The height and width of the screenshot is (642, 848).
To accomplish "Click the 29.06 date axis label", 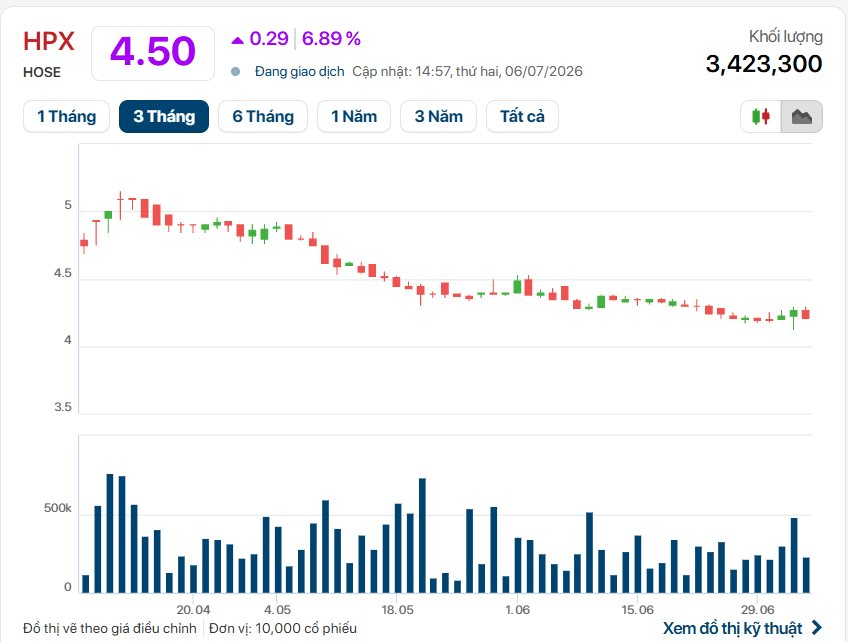I will click(x=757, y=610).
